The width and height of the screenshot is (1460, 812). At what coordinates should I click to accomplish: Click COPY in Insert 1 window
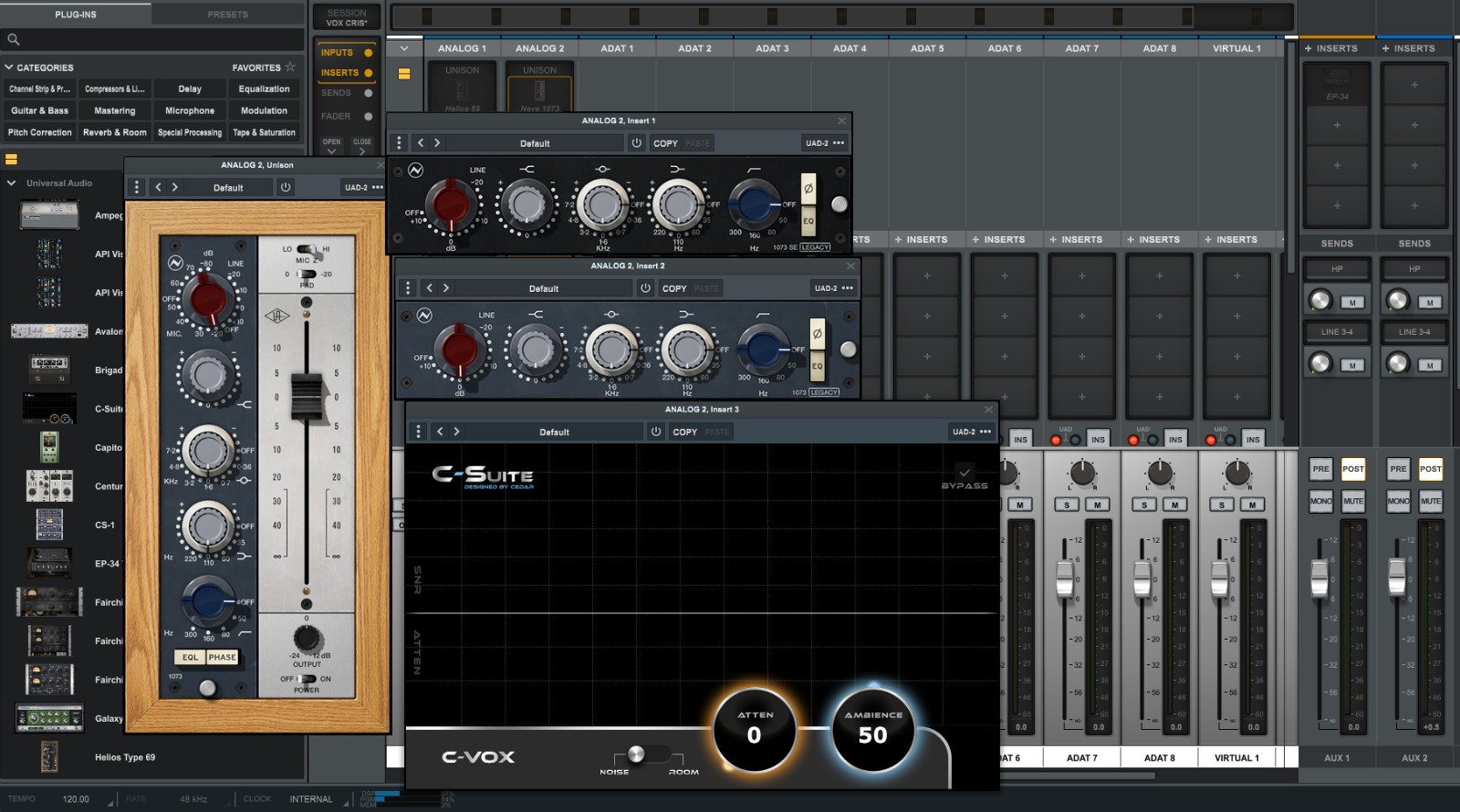point(665,143)
